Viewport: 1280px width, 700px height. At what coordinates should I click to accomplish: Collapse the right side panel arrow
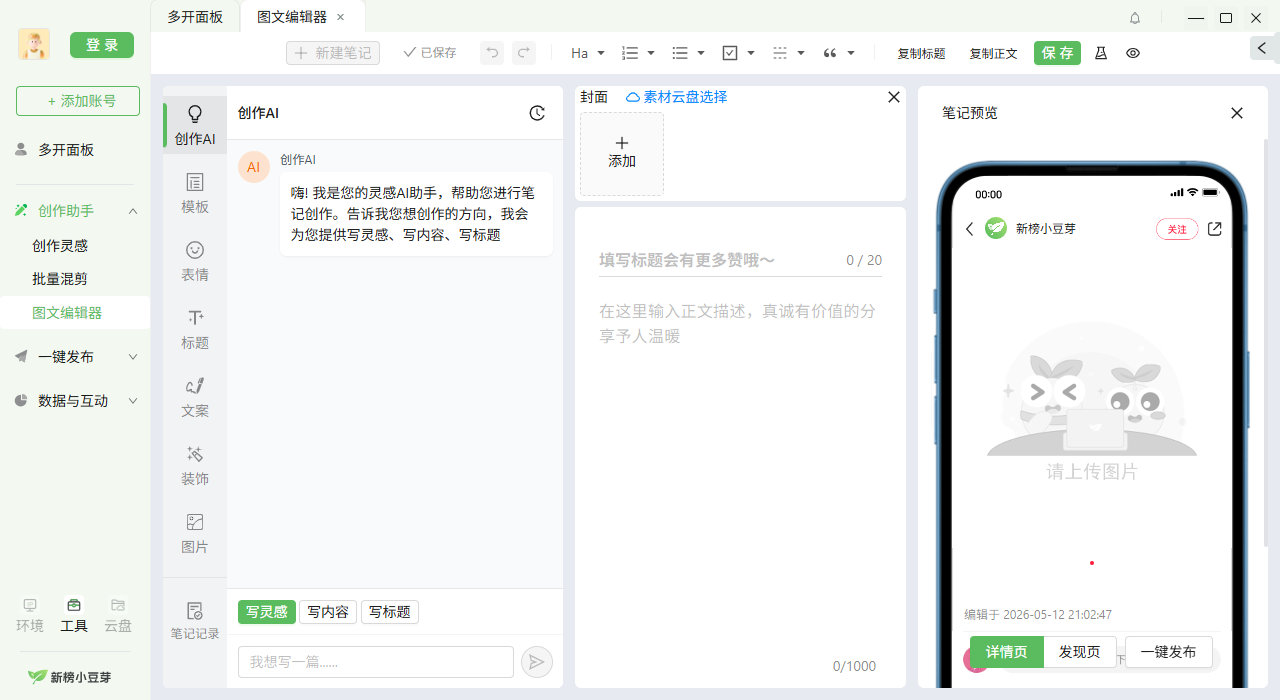(x=1265, y=48)
